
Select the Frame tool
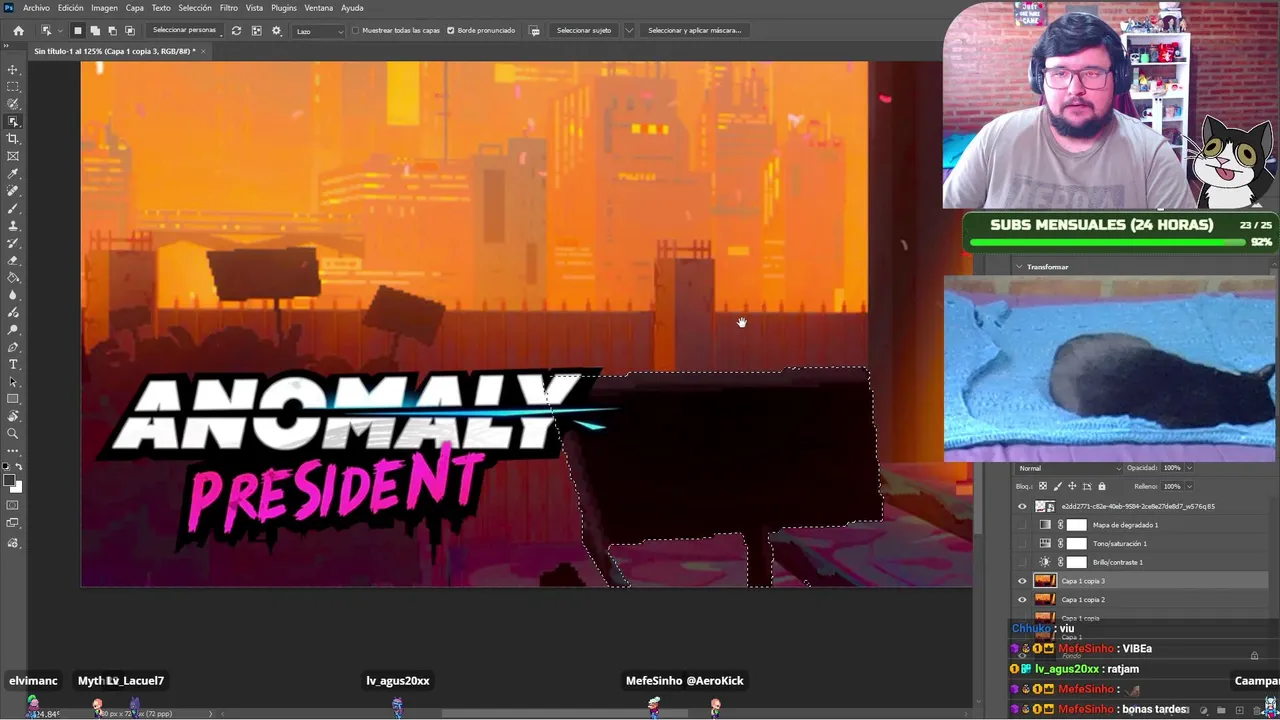point(13,156)
